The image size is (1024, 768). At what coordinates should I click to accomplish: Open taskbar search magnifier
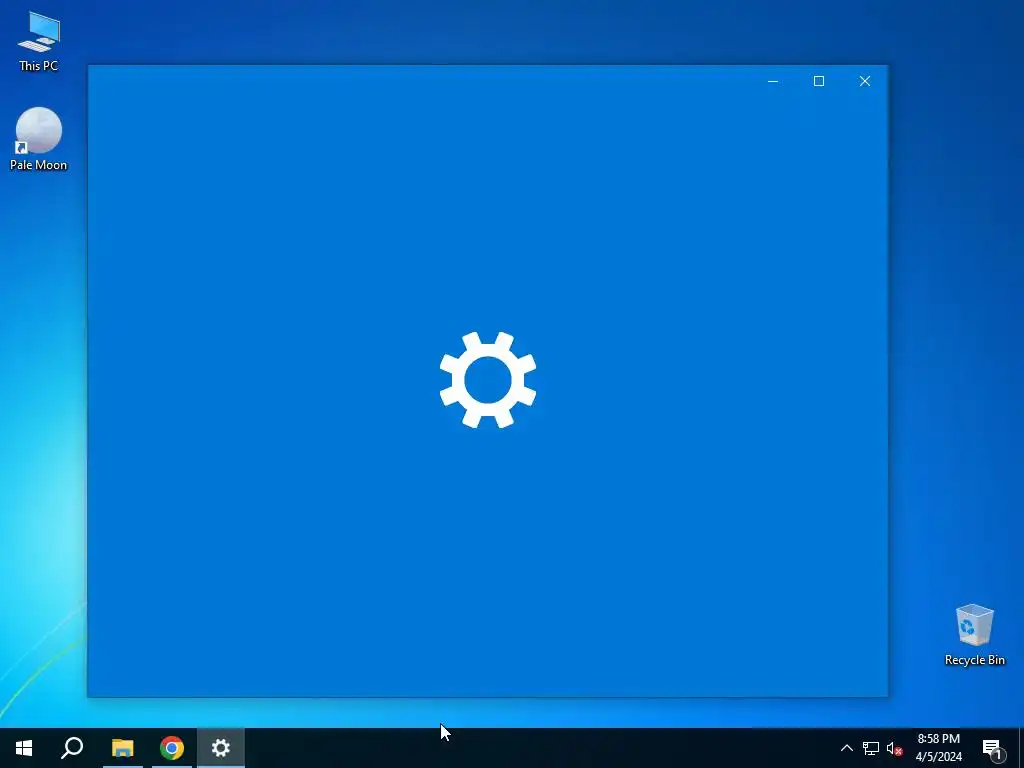[x=72, y=748]
